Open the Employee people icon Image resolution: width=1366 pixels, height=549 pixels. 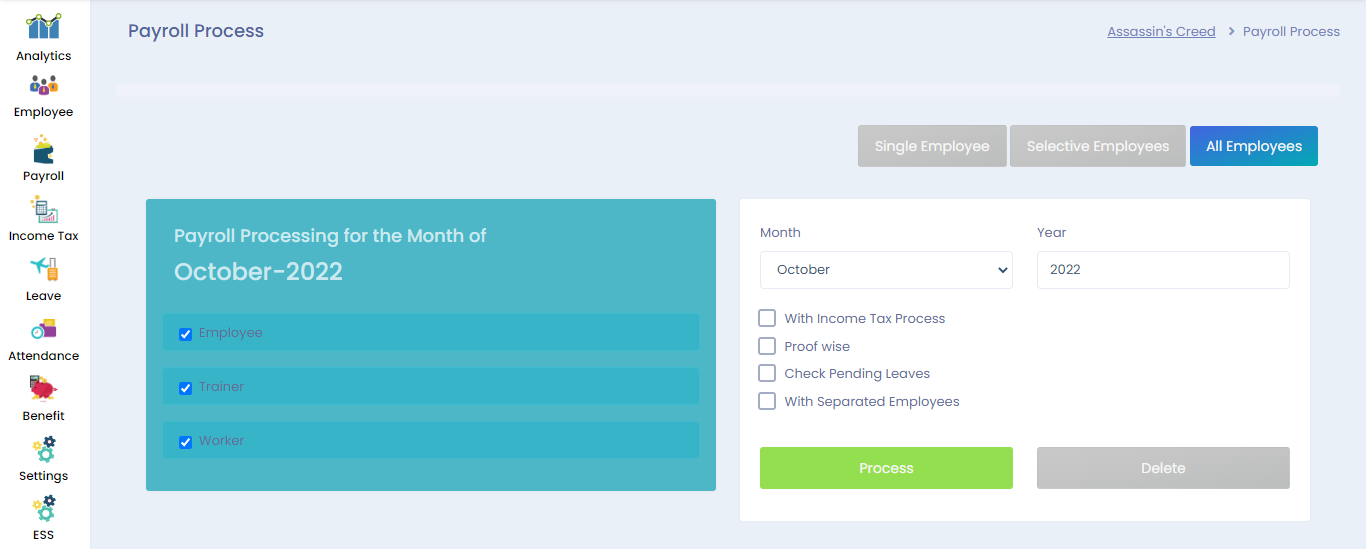[x=44, y=86]
